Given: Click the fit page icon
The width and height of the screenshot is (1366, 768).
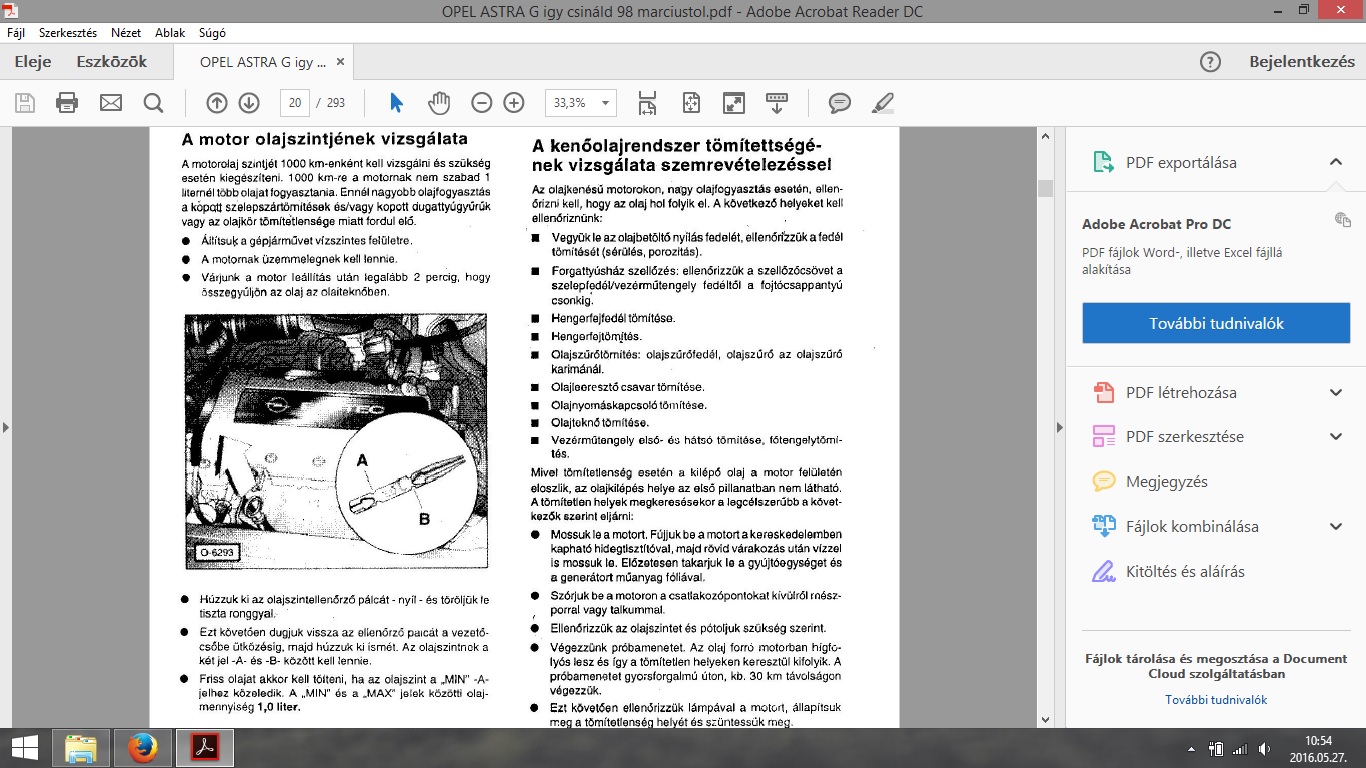Looking at the screenshot, I should coord(691,102).
